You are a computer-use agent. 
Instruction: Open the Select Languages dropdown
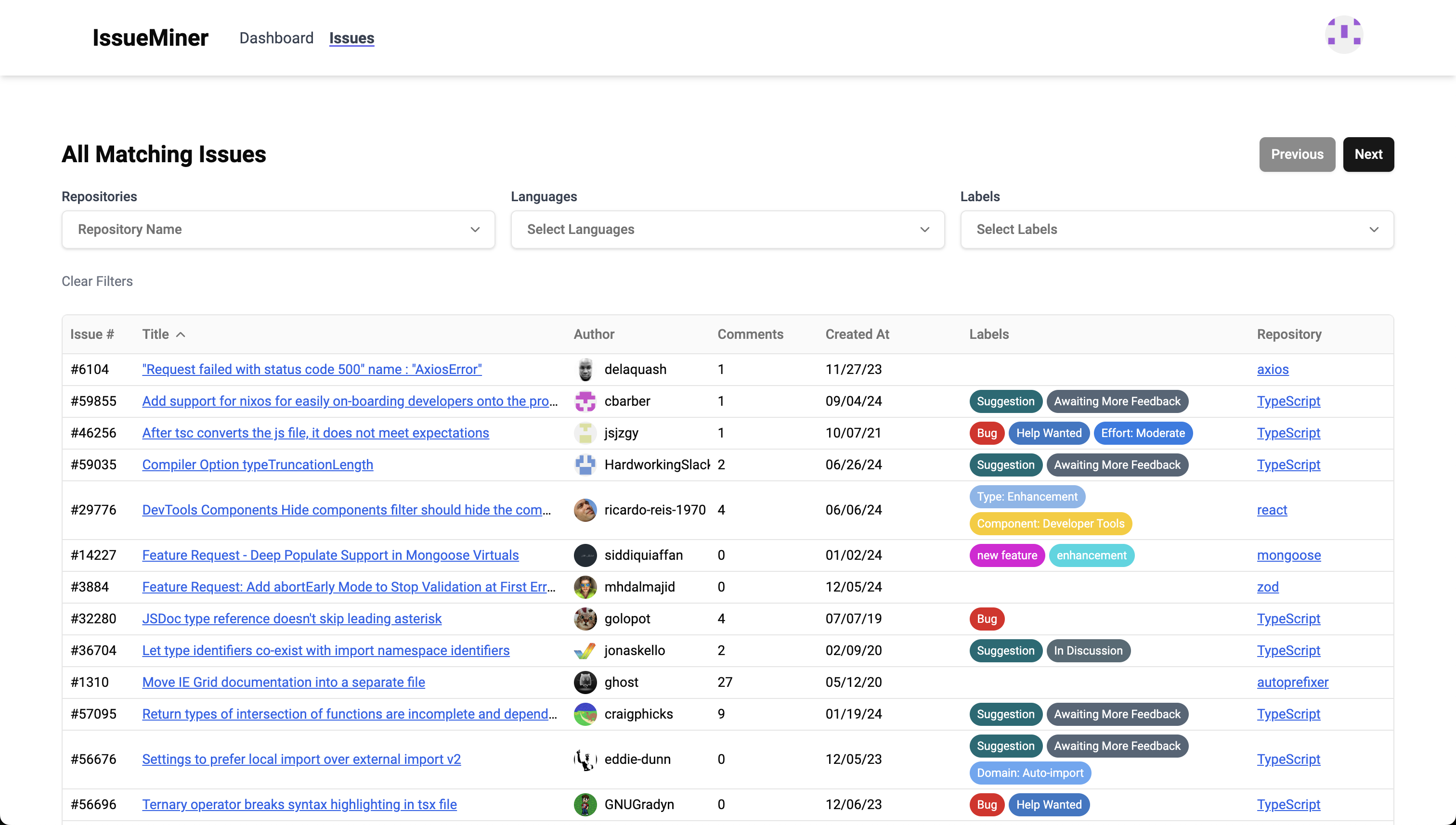click(727, 230)
